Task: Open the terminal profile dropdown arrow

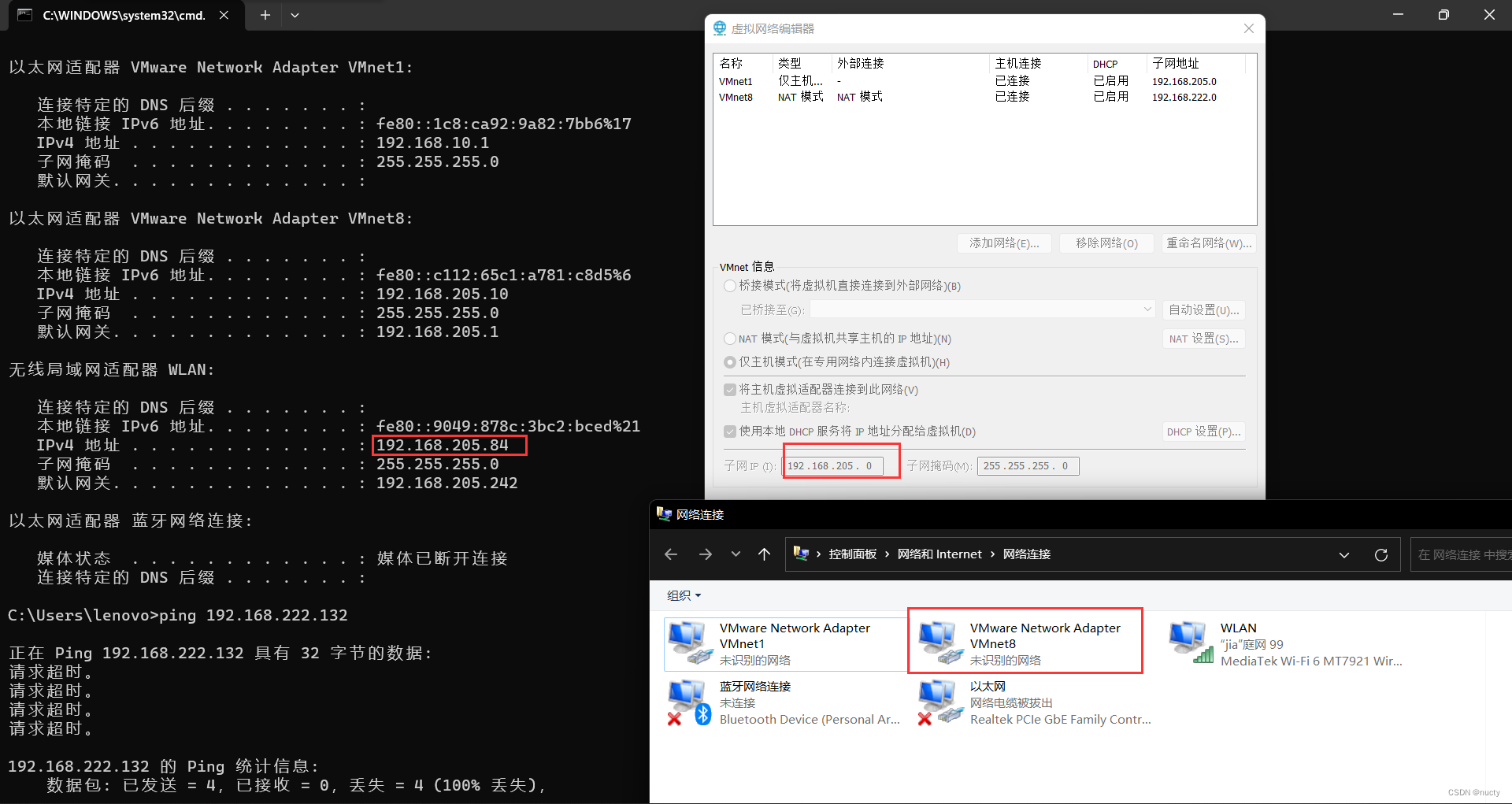Action: (x=295, y=15)
